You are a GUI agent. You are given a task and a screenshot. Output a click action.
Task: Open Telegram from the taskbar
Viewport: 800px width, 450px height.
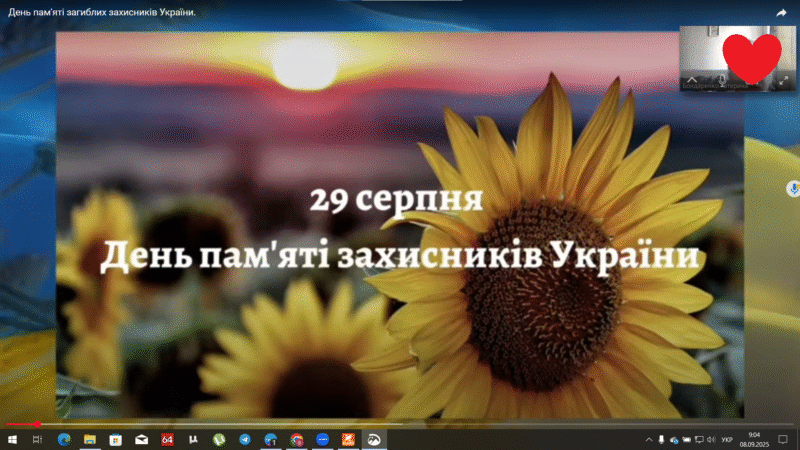[245, 439]
